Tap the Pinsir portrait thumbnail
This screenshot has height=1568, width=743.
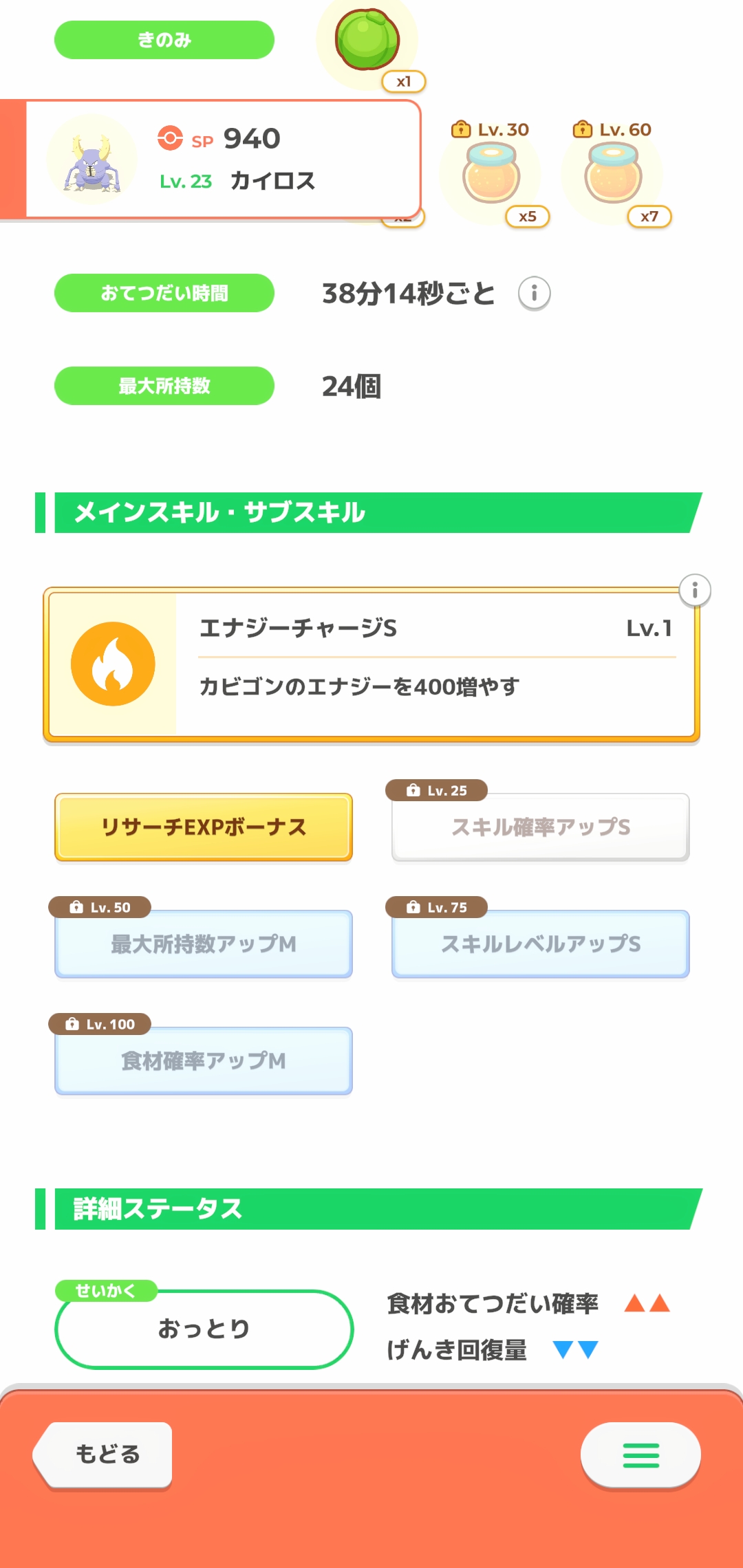pyautogui.click(x=91, y=160)
